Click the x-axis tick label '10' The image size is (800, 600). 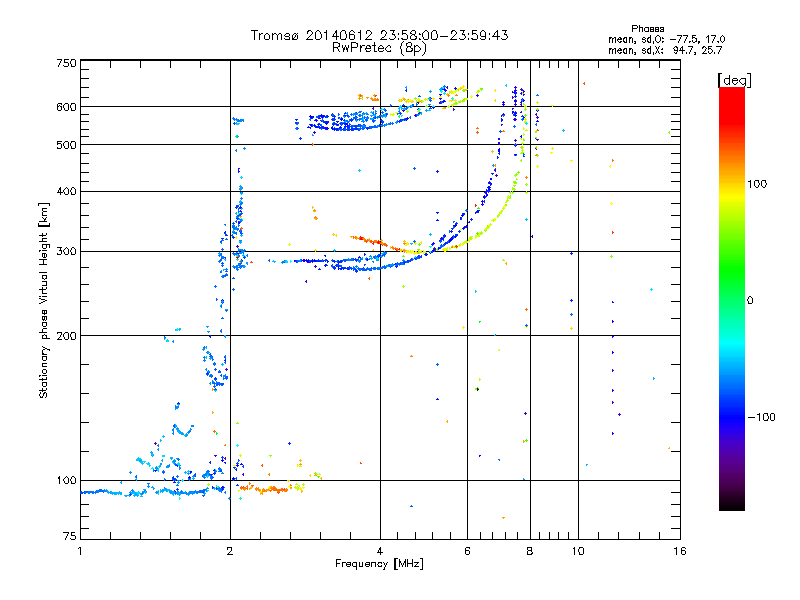coord(578,551)
